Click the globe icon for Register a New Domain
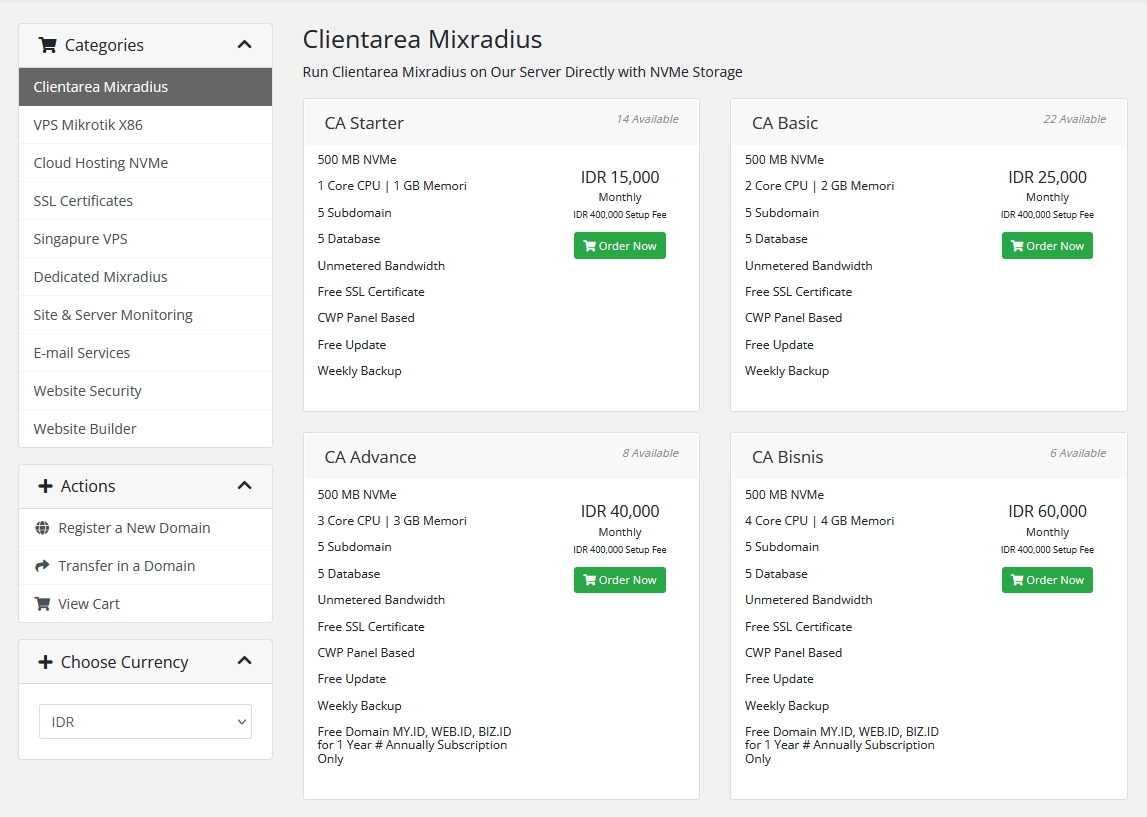1147x817 pixels. [x=42, y=527]
